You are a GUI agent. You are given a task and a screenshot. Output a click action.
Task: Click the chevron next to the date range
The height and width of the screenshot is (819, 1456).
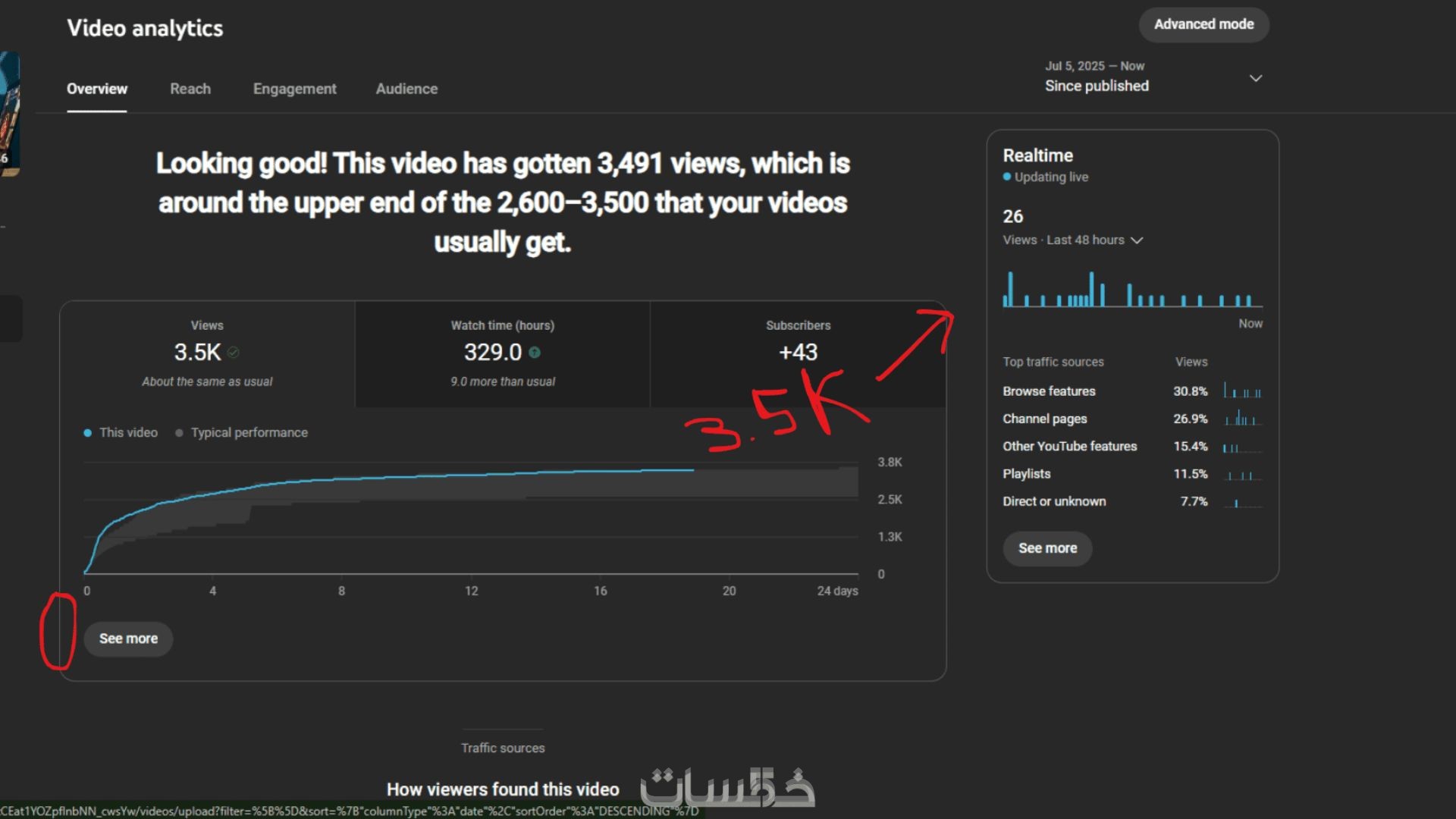(x=1256, y=78)
